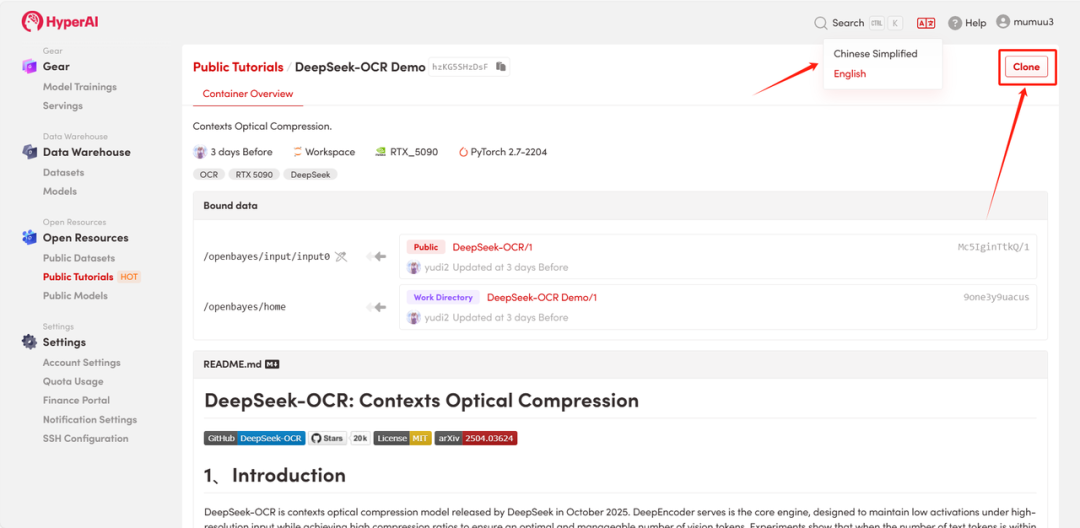
Task: Open the Help icon
Action: coord(955,23)
